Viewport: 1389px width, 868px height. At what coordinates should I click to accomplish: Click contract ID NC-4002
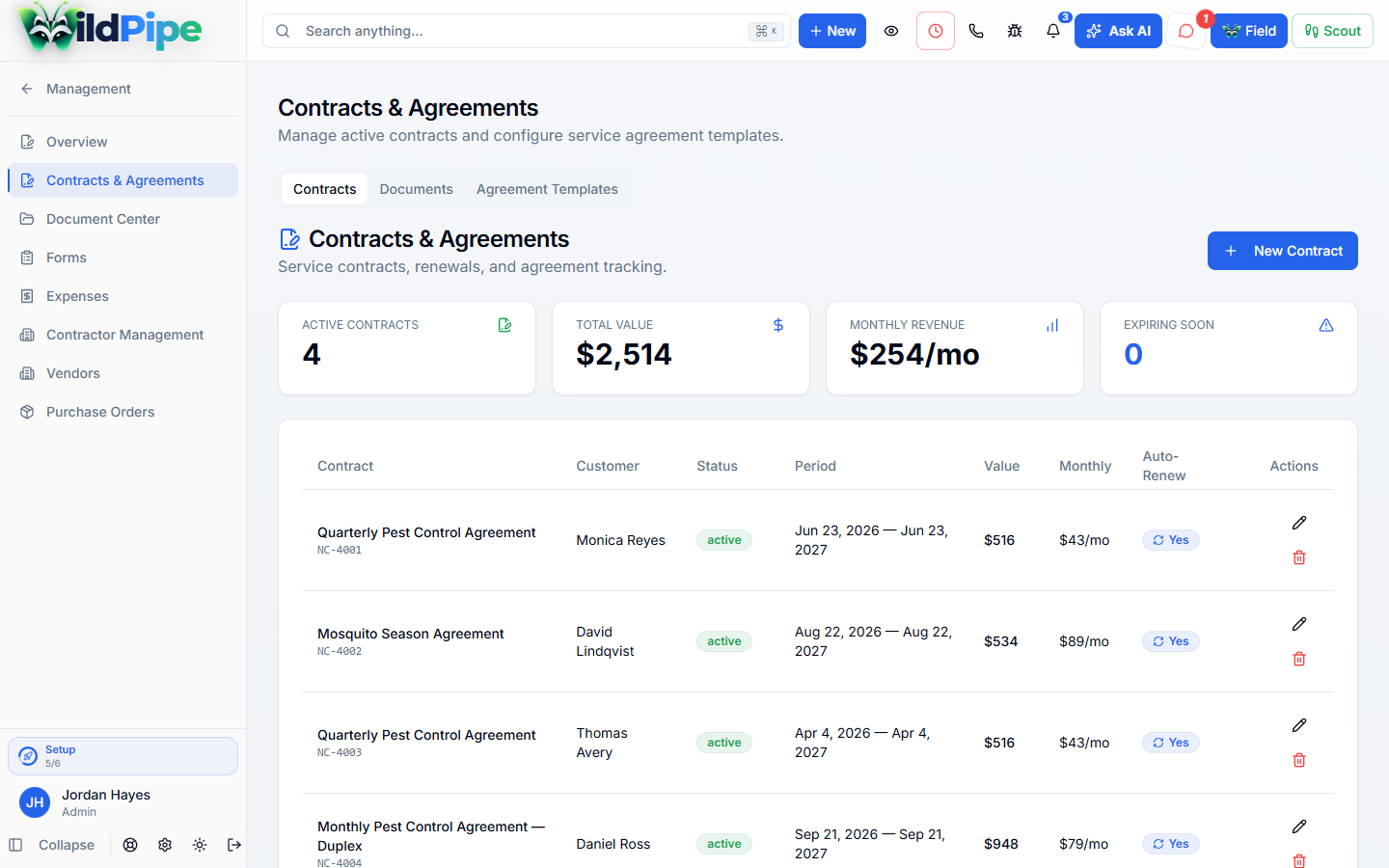340,652
